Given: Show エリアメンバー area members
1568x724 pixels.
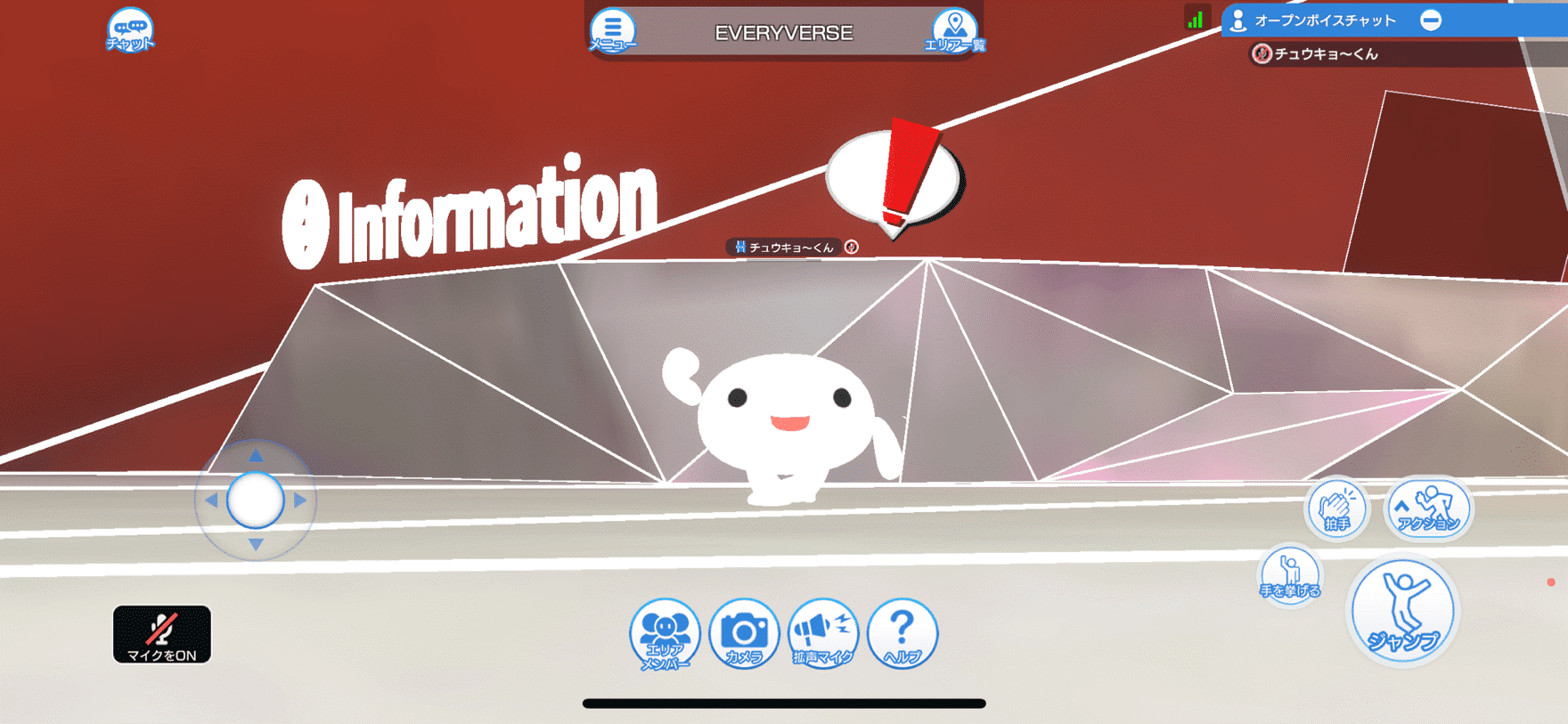Looking at the screenshot, I should click(665, 634).
